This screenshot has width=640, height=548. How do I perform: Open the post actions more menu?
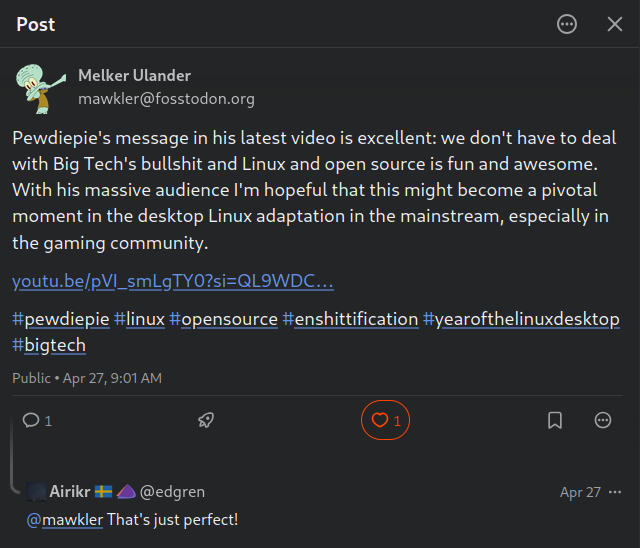click(x=603, y=420)
